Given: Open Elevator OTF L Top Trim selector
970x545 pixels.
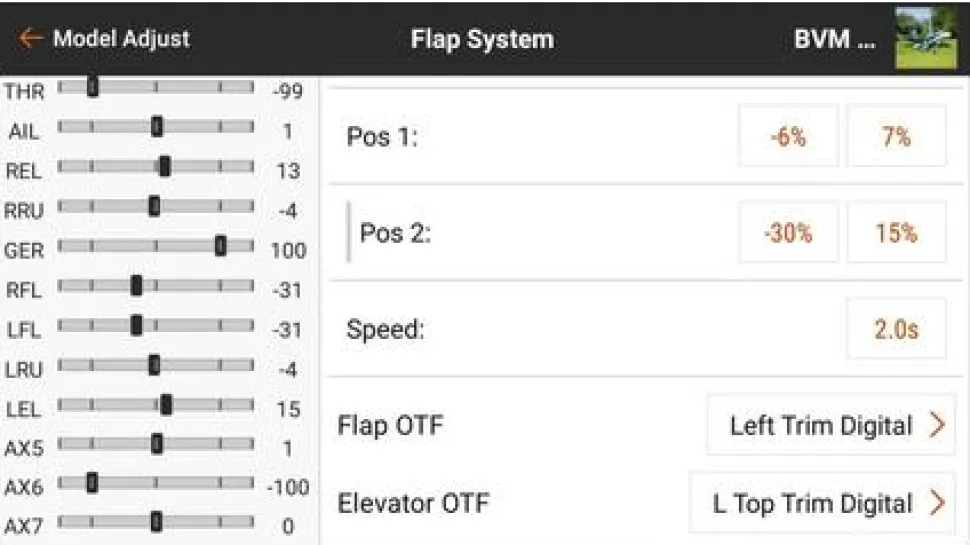Looking at the screenshot, I should tap(822, 503).
